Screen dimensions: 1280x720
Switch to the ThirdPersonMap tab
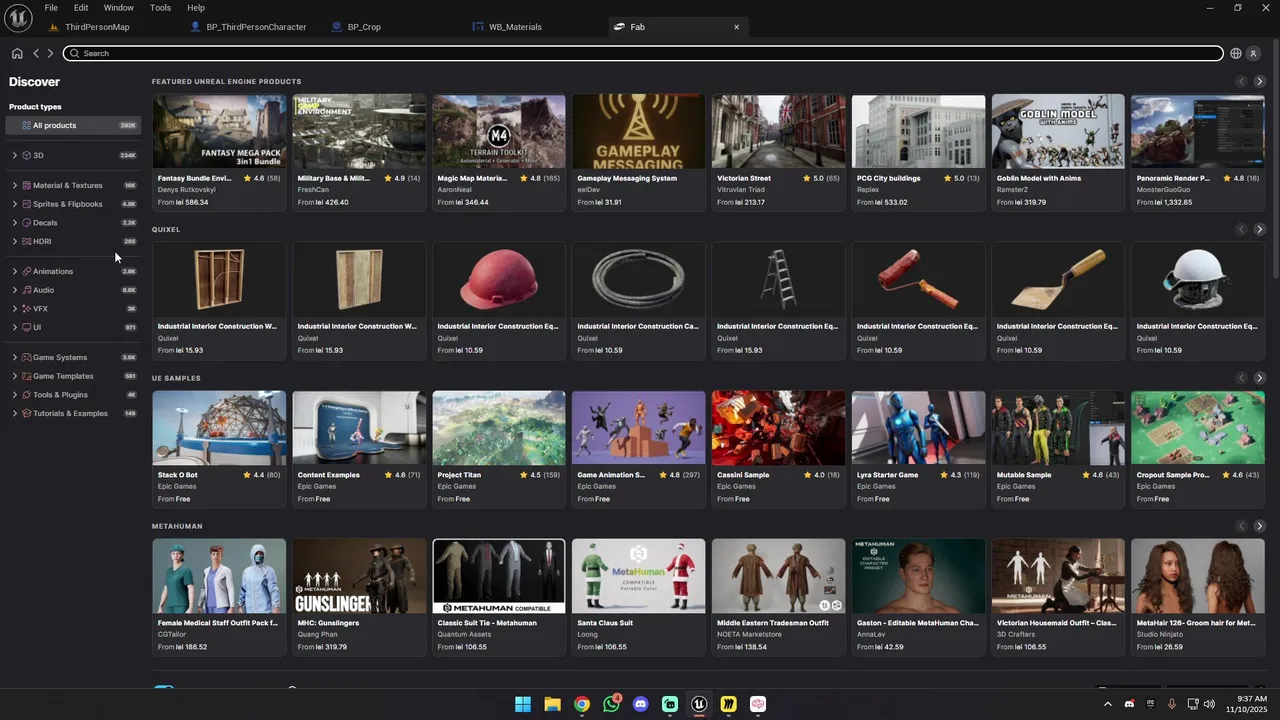pyautogui.click(x=97, y=27)
